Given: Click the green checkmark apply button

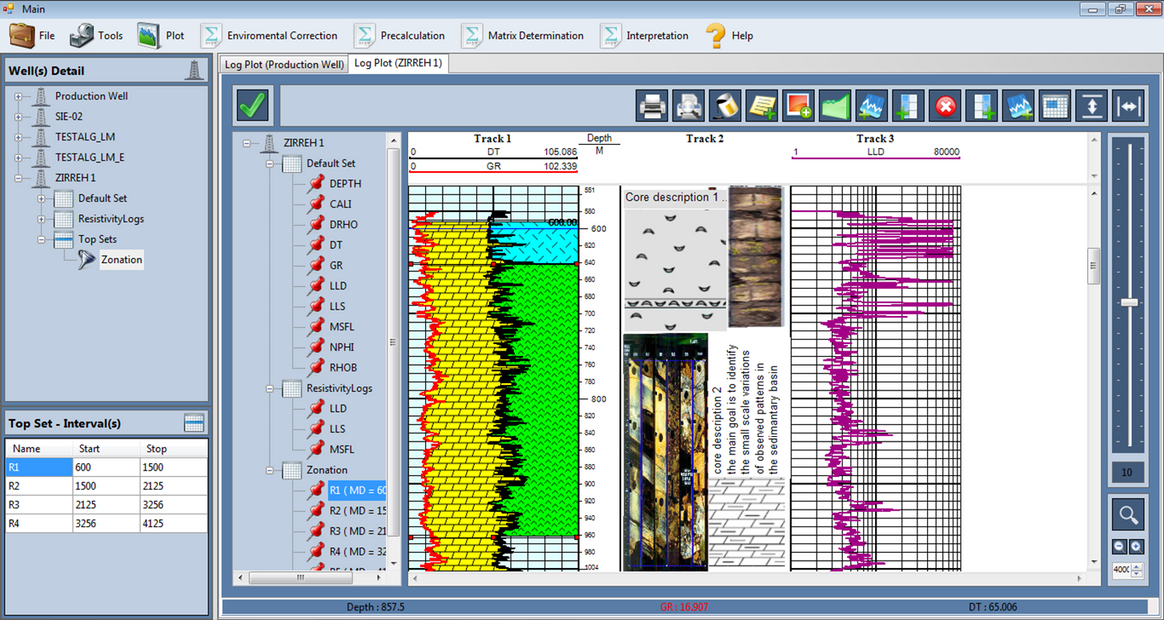Looking at the screenshot, I should click(253, 105).
